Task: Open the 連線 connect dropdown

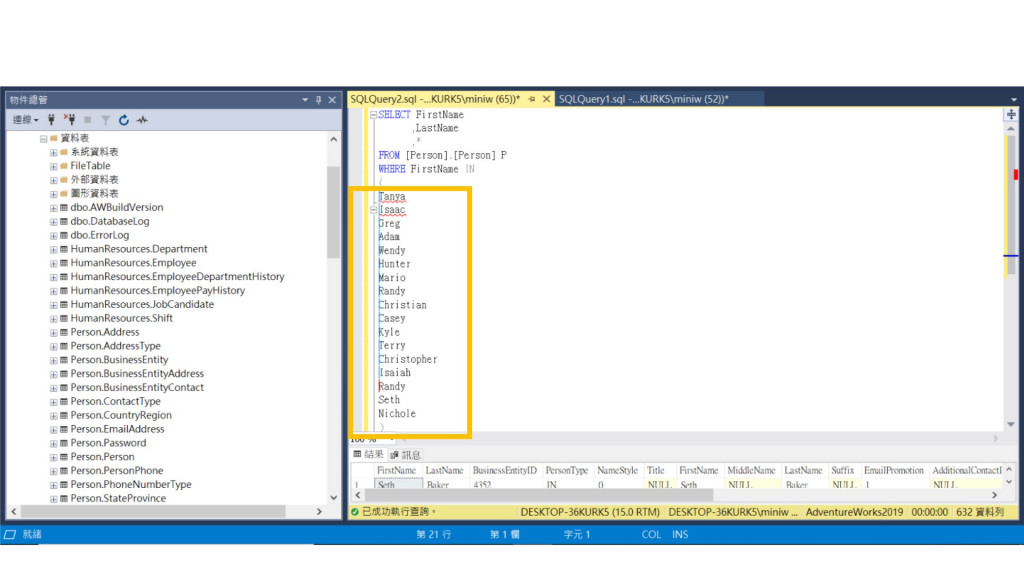Action: click(x=25, y=120)
